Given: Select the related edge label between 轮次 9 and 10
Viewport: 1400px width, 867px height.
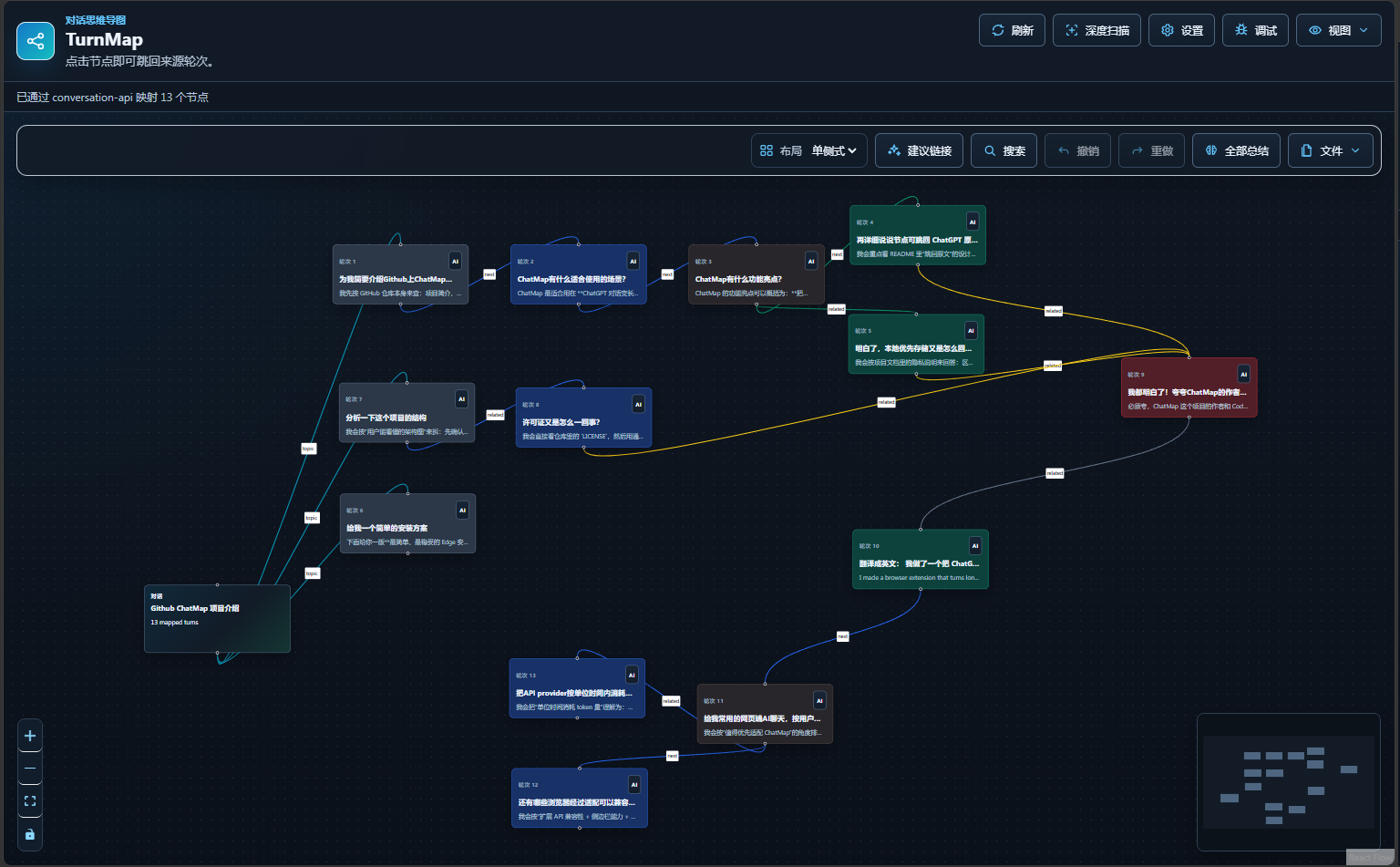Looking at the screenshot, I should (1055, 473).
